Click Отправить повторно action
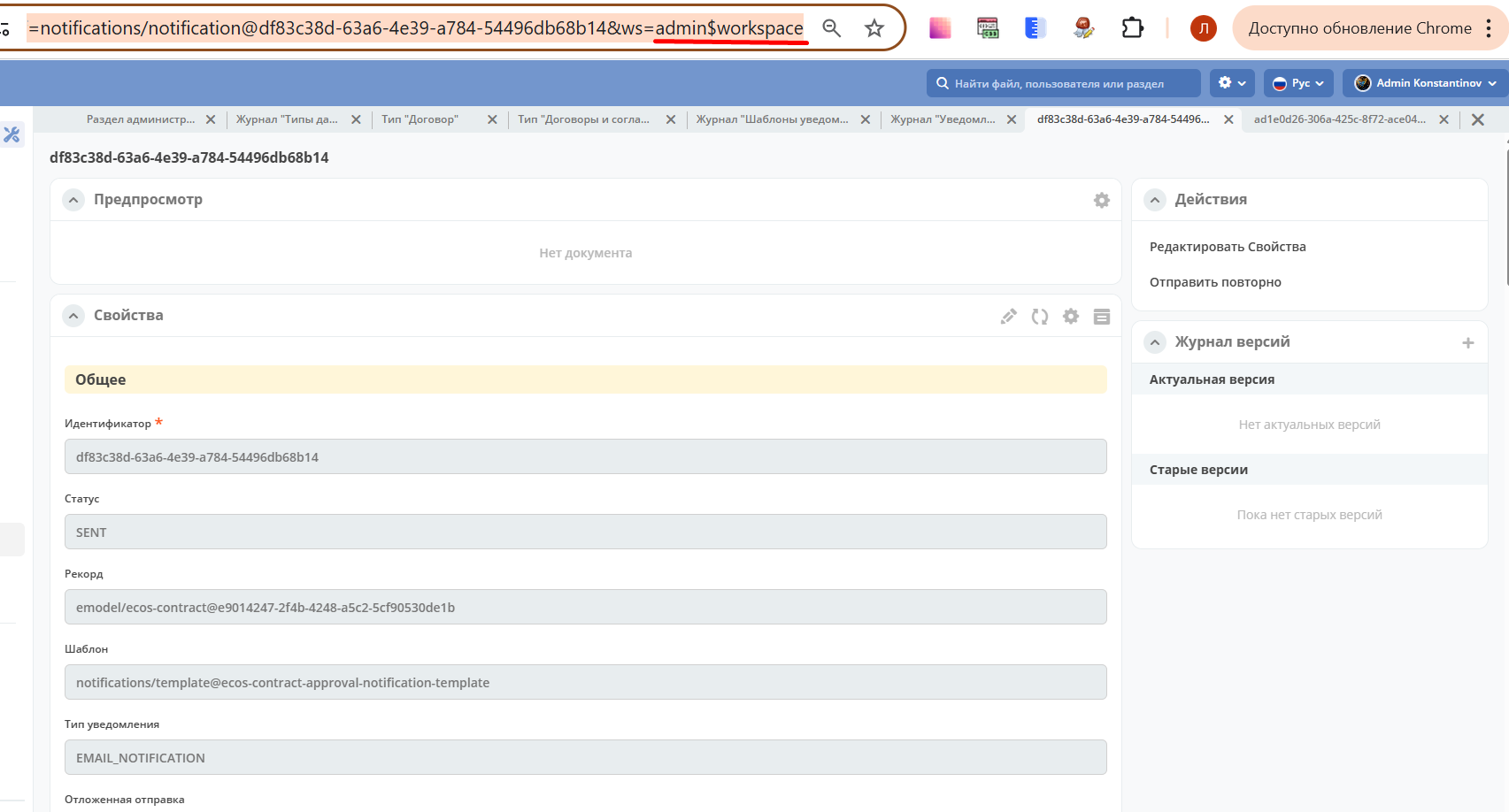This screenshot has height=812, width=1509. tap(1215, 282)
